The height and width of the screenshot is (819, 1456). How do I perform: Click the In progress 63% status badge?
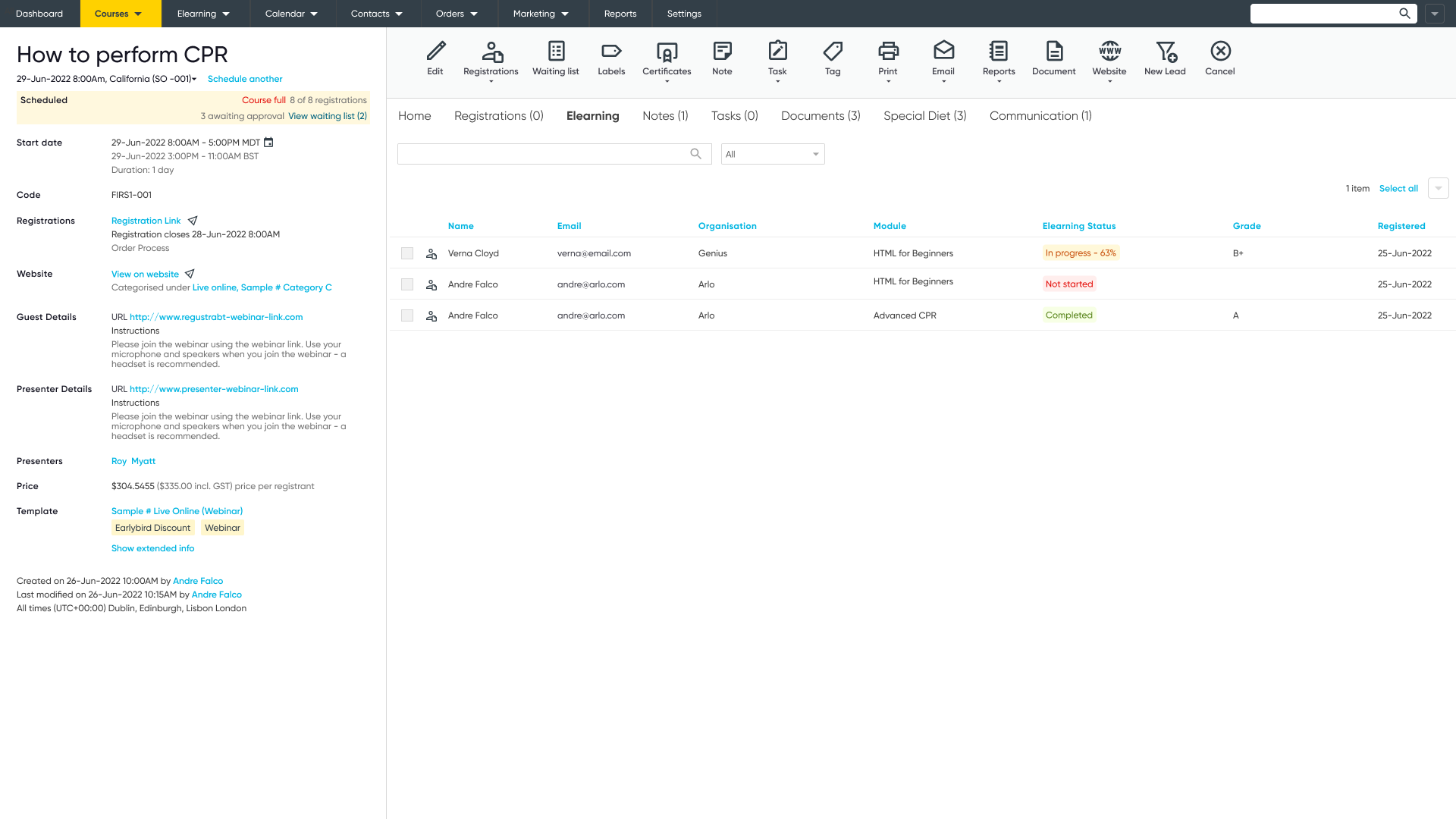(x=1081, y=253)
